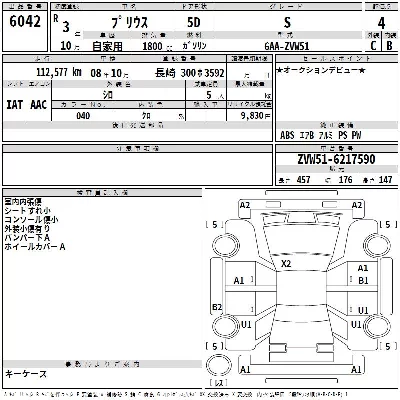Click the 08 inspection year value
The width and height of the screenshot is (400, 400).
click(x=96, y=73)
